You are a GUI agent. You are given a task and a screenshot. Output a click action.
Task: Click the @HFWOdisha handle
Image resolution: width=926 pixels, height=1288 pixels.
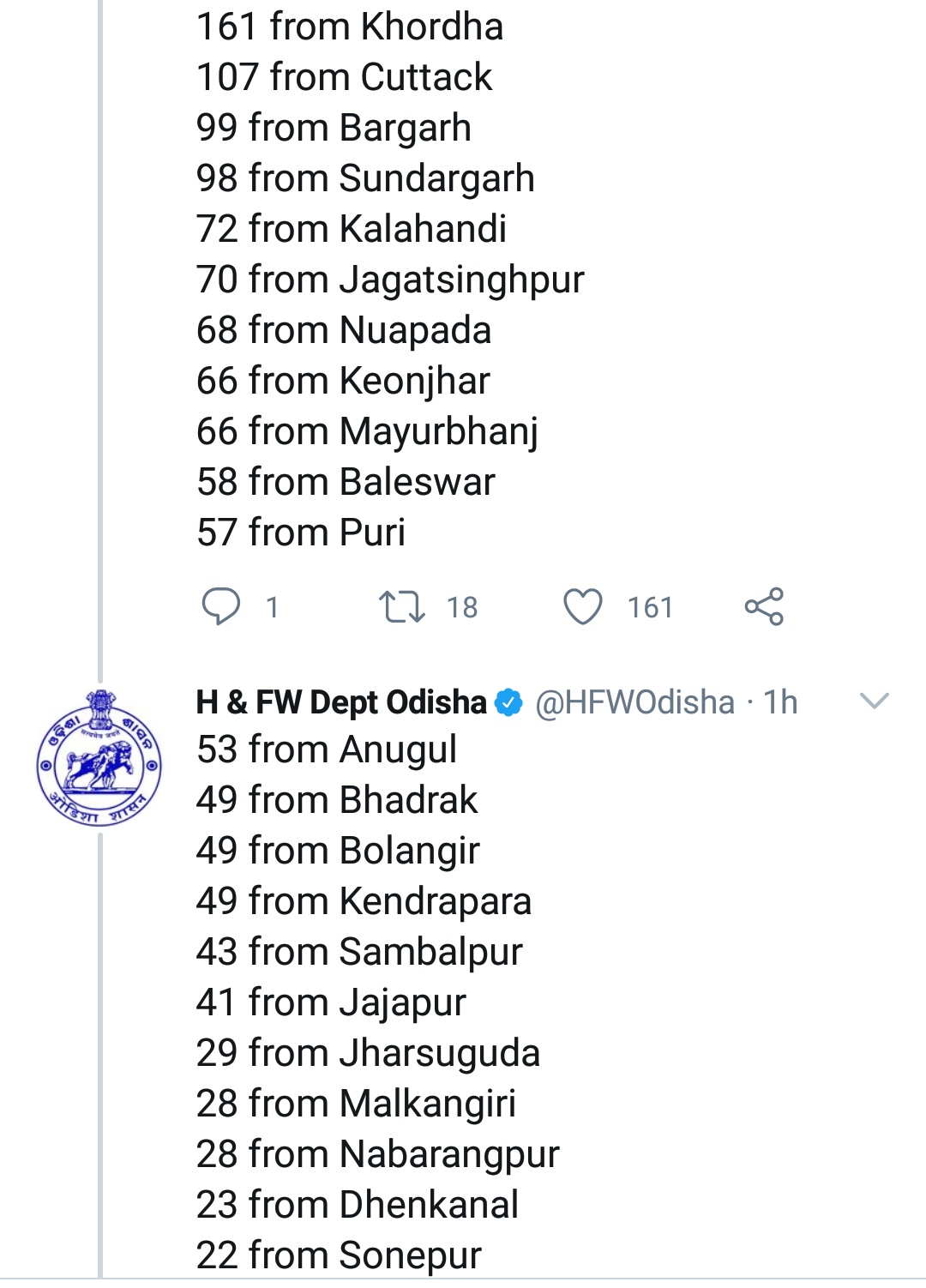click(x=634, y=702)
